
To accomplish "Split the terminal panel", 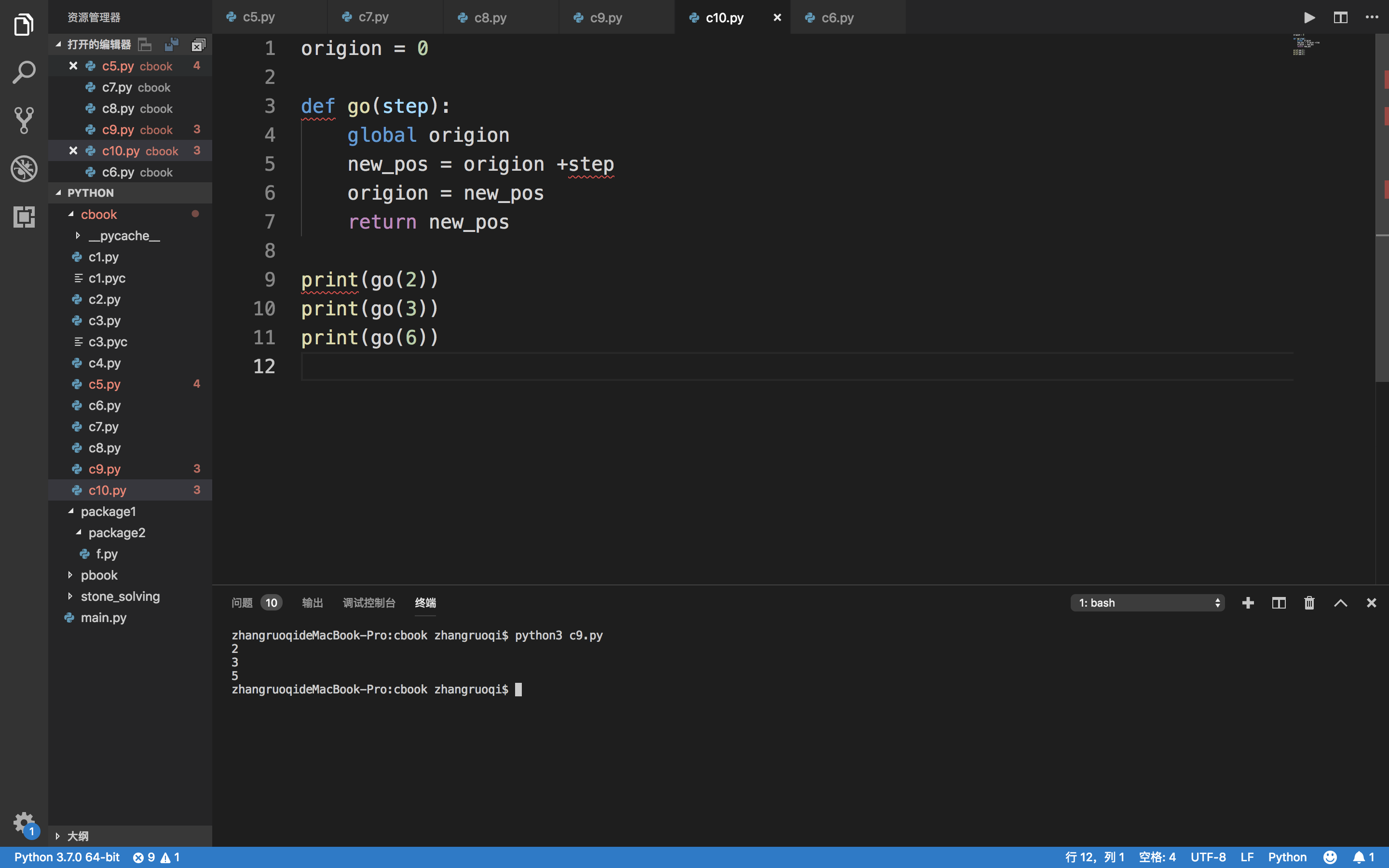I will point(1279,603).
